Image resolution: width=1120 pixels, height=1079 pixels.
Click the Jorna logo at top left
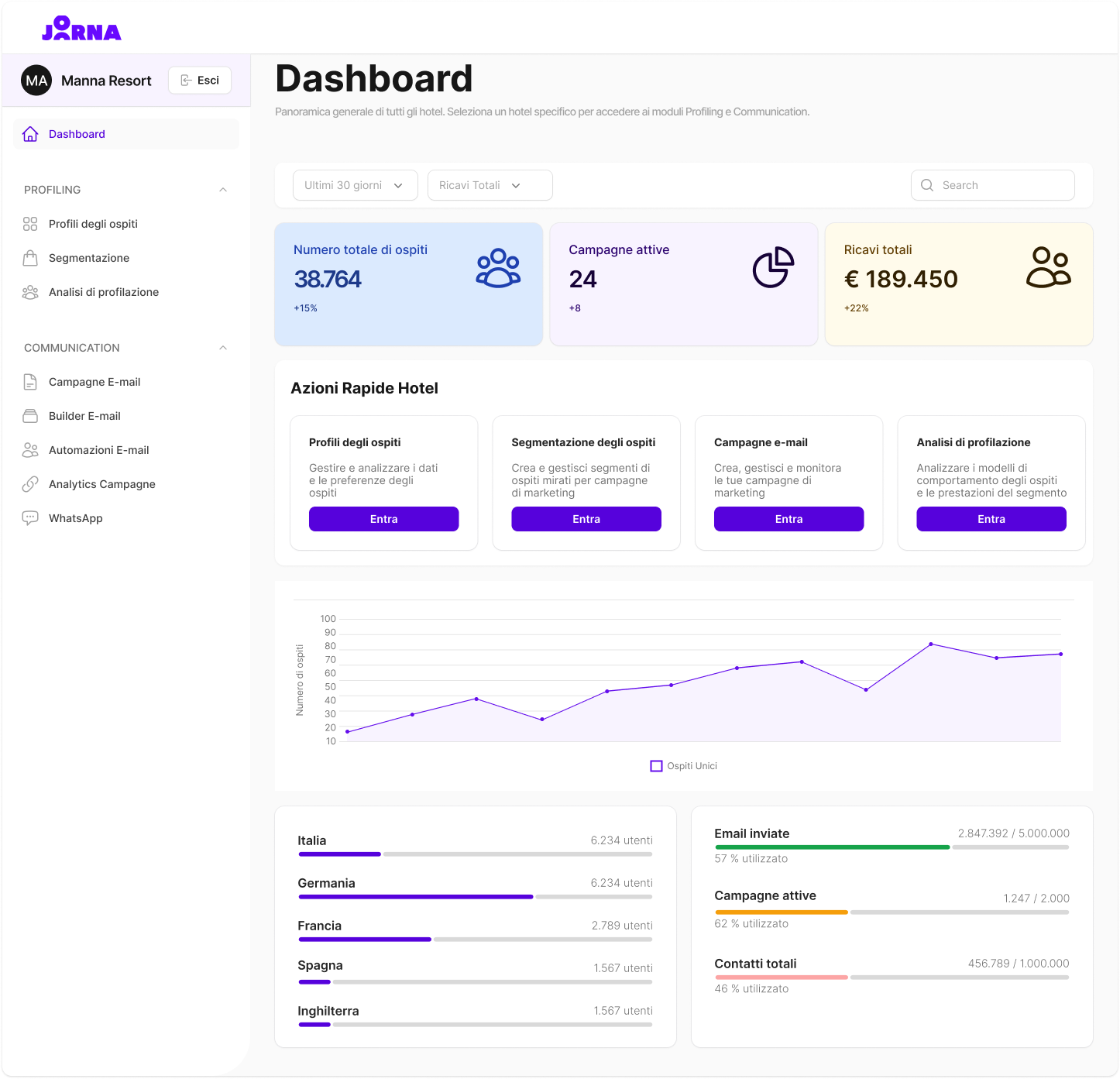click(81, 29)
